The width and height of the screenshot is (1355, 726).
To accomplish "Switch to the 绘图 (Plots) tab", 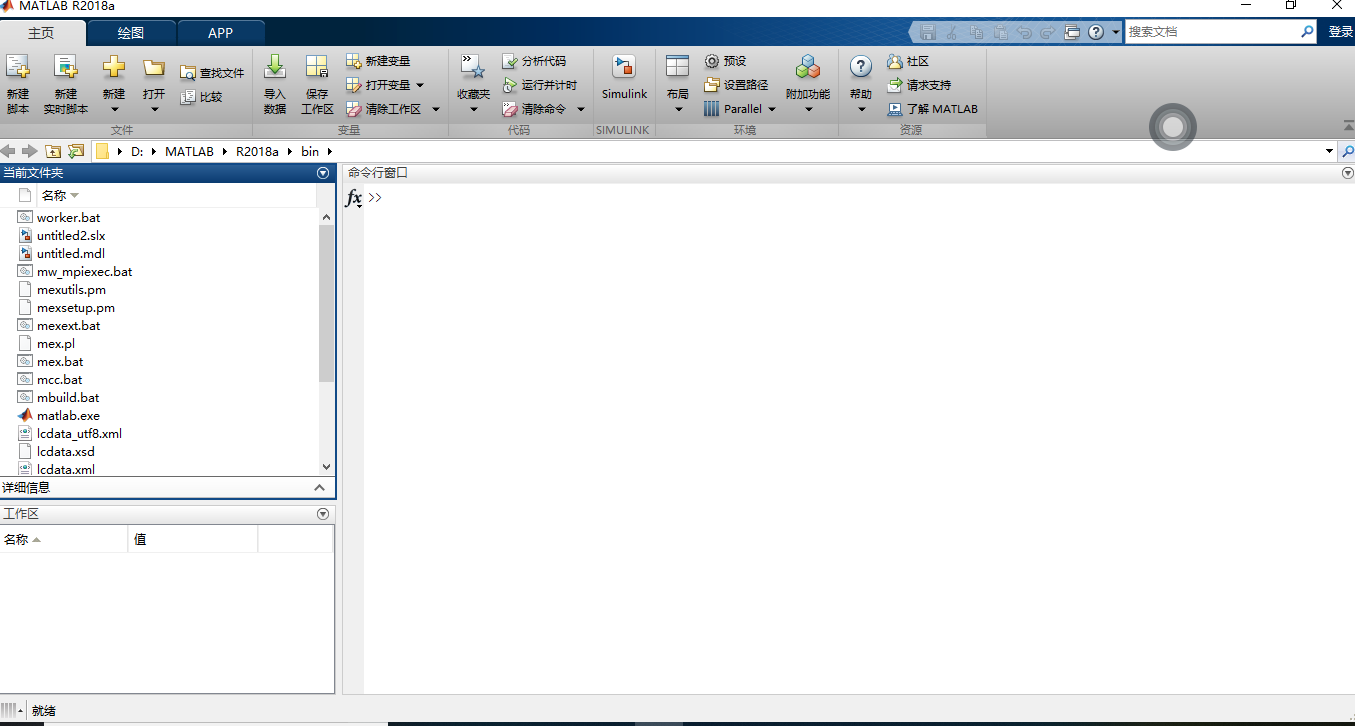I will click(131, 33).
